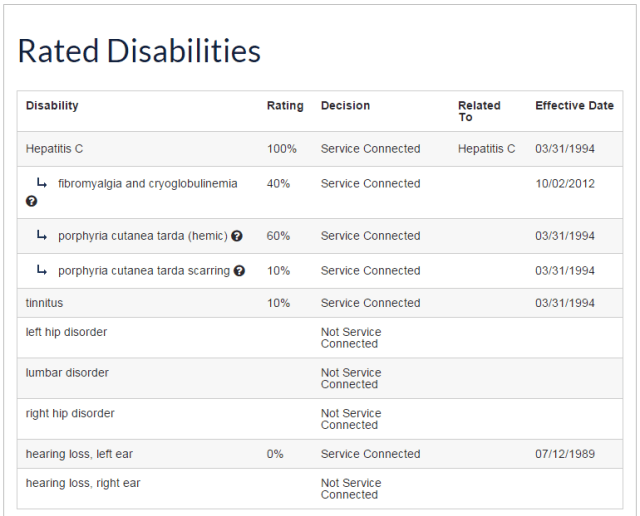Click the 100% rating for Hepatitis C
640x516 pixels.
[282, 149]
